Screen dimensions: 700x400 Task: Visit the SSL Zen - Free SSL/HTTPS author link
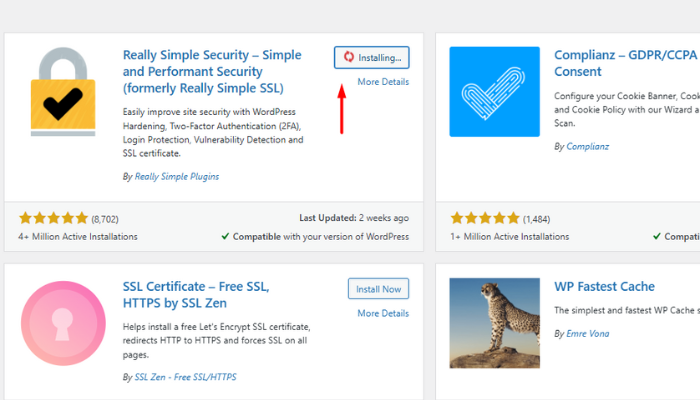tap(186, 377)
